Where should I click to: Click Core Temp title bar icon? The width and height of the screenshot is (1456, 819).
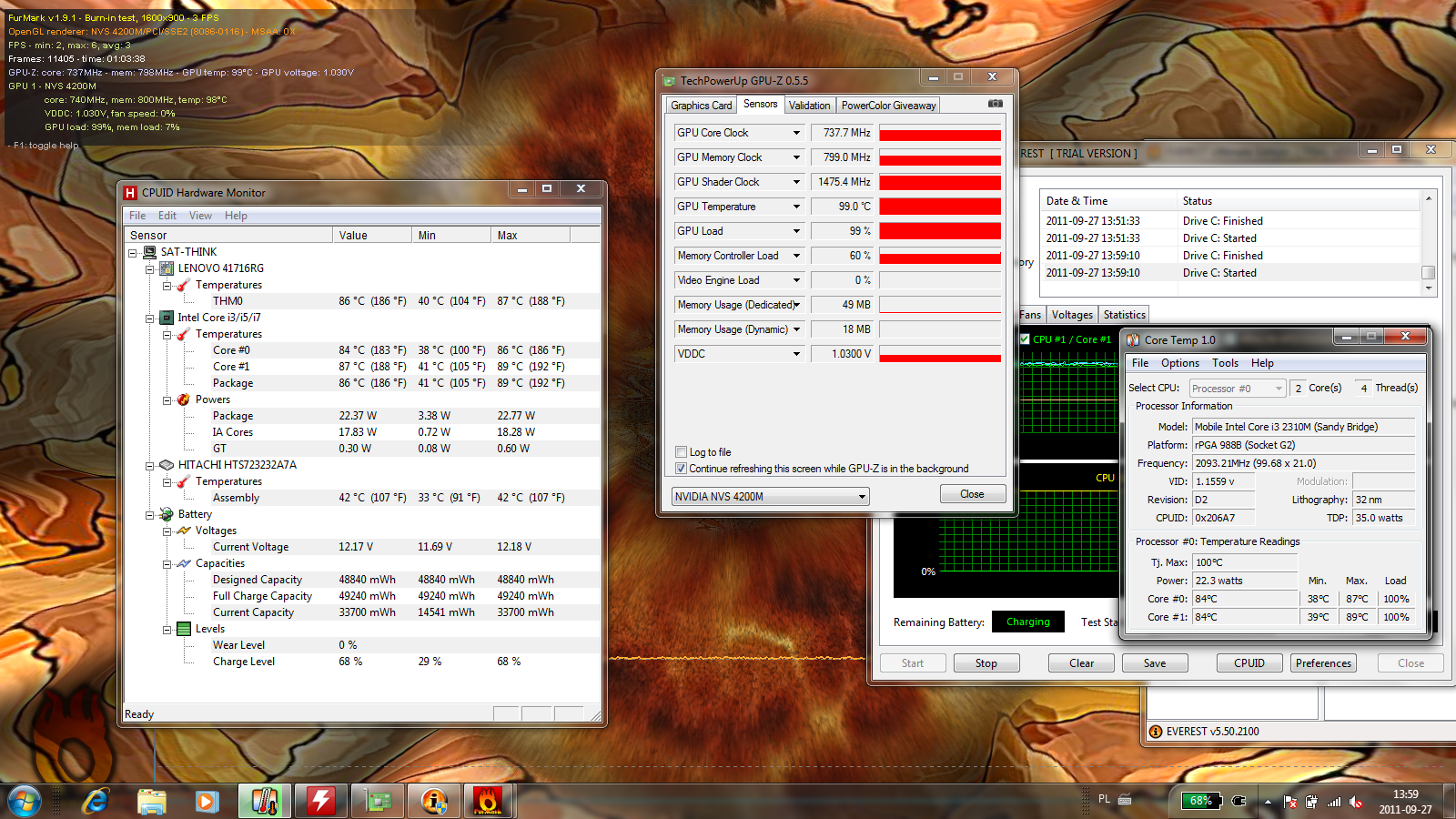click(x=1133, y=339)
